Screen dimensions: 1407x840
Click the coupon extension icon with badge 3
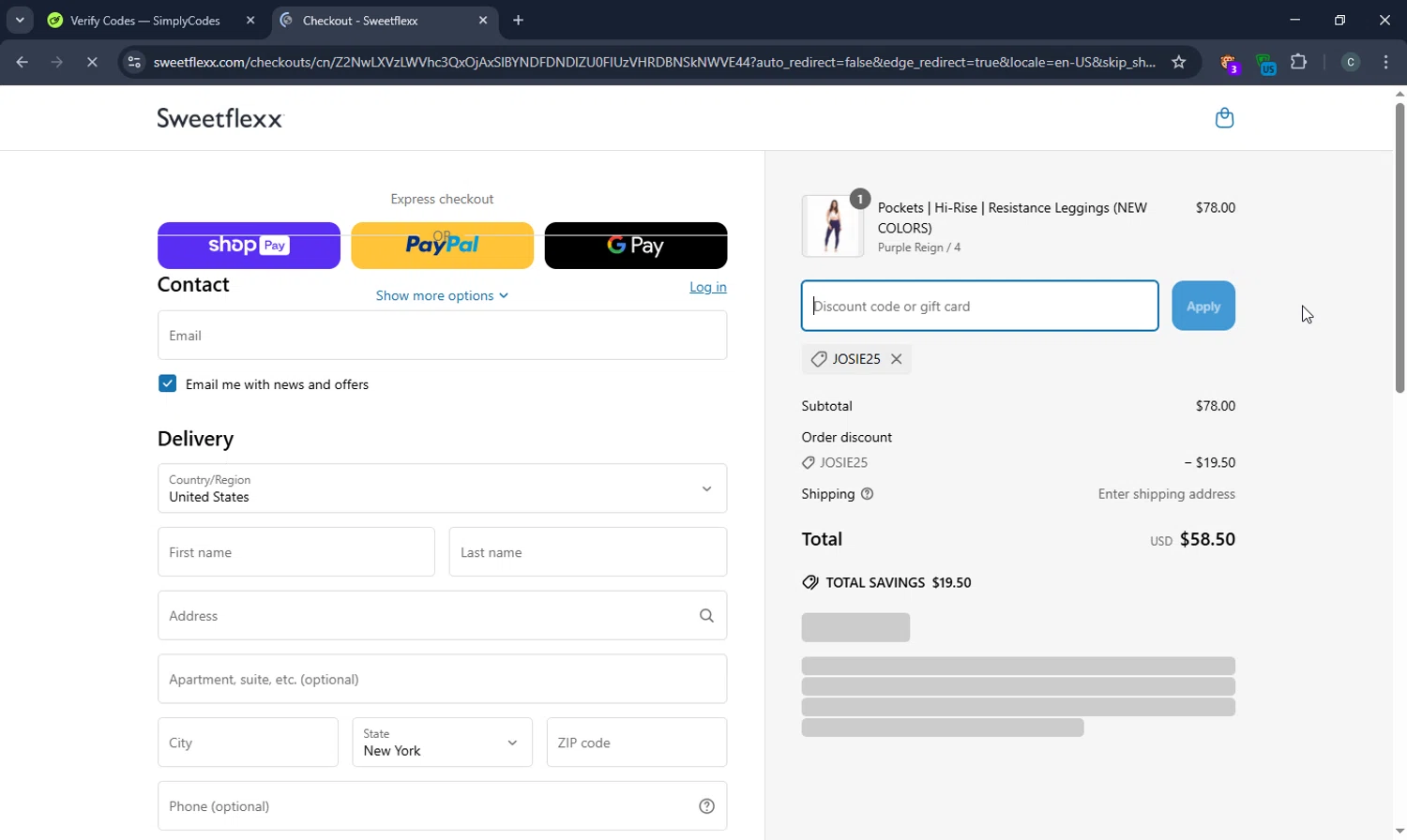point(1229,63)
